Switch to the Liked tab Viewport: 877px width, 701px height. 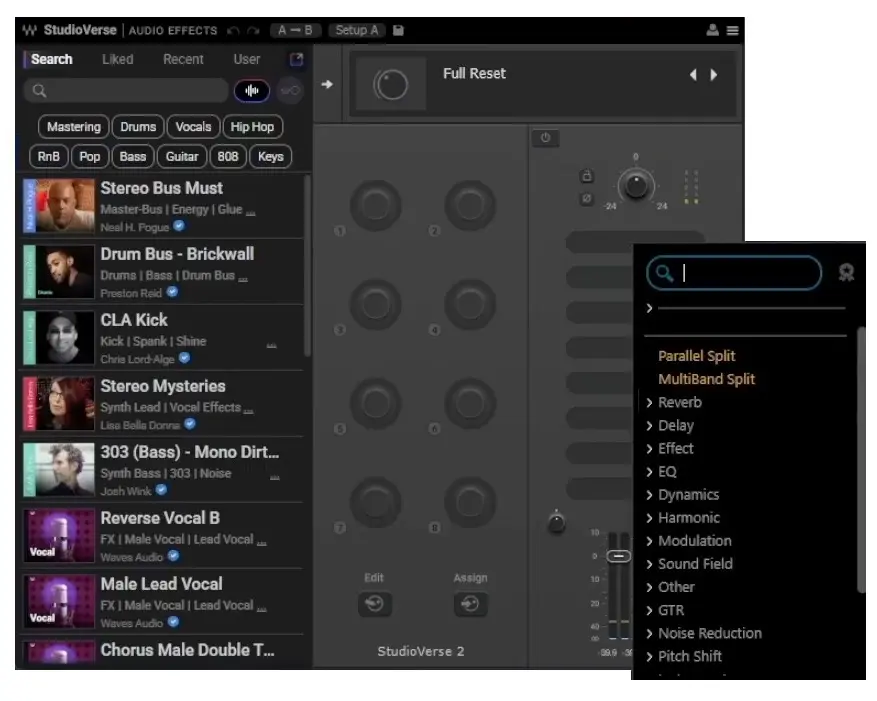(x=117, y=59)
